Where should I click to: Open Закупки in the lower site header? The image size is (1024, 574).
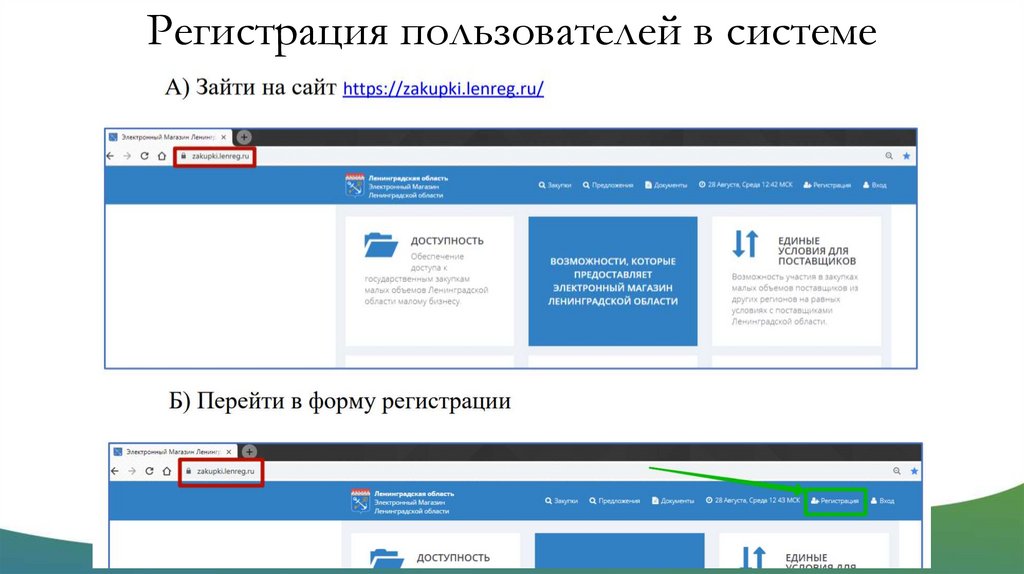(562, 501)
